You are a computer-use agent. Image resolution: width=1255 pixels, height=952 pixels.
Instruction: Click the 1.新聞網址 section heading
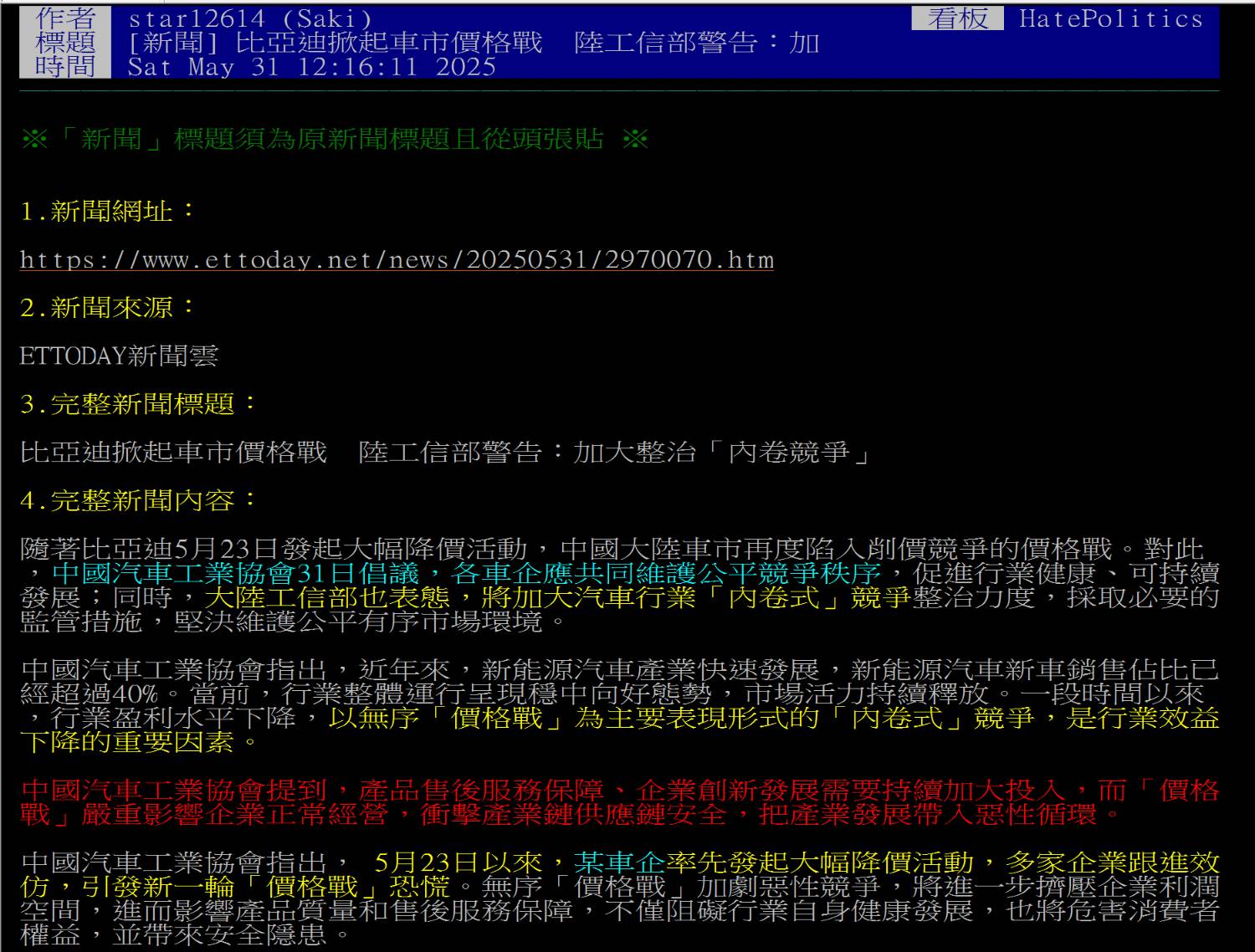[107, 212]
